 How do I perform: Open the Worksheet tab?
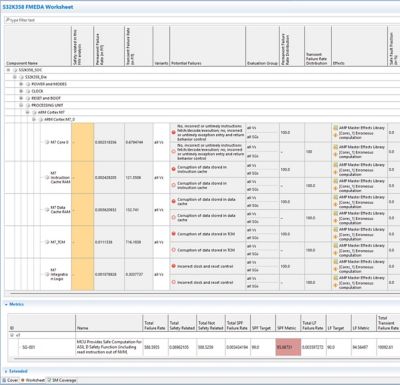click(33, 380)
